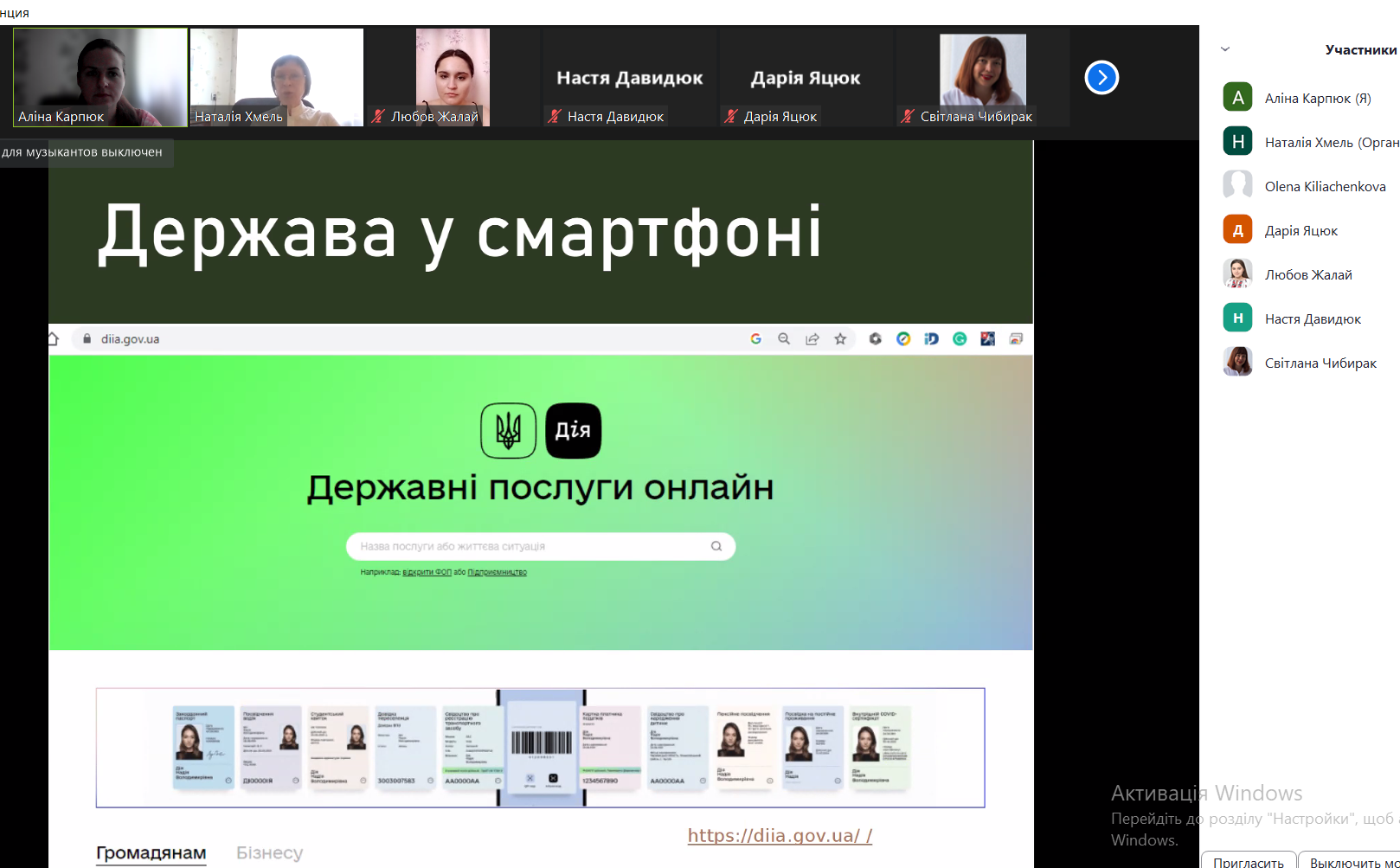Click muted mic icon on Світлана Чибирак tile

click(x=907, y=116)
